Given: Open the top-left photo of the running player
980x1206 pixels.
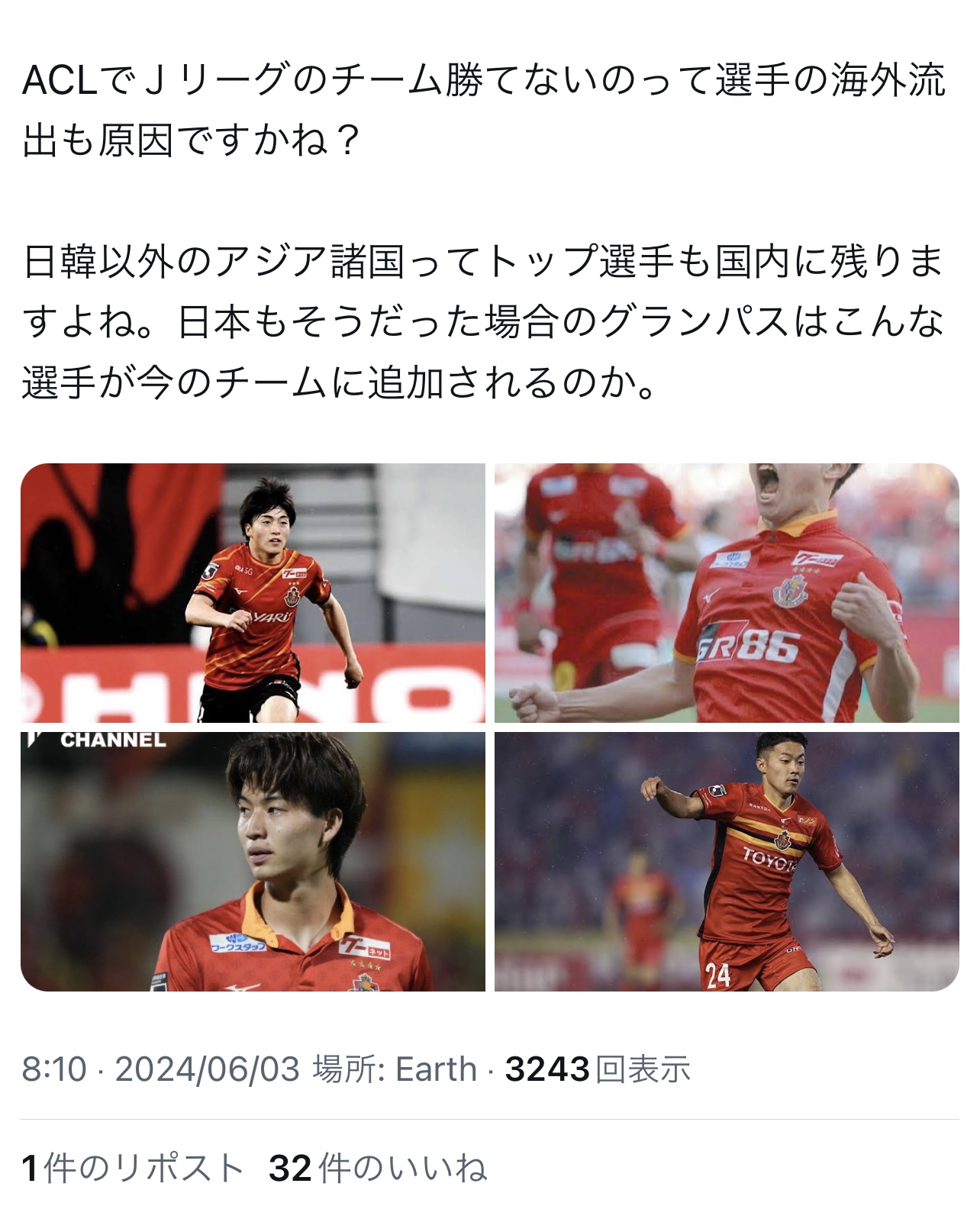Looking at the screenshot, I should [253, 593].
